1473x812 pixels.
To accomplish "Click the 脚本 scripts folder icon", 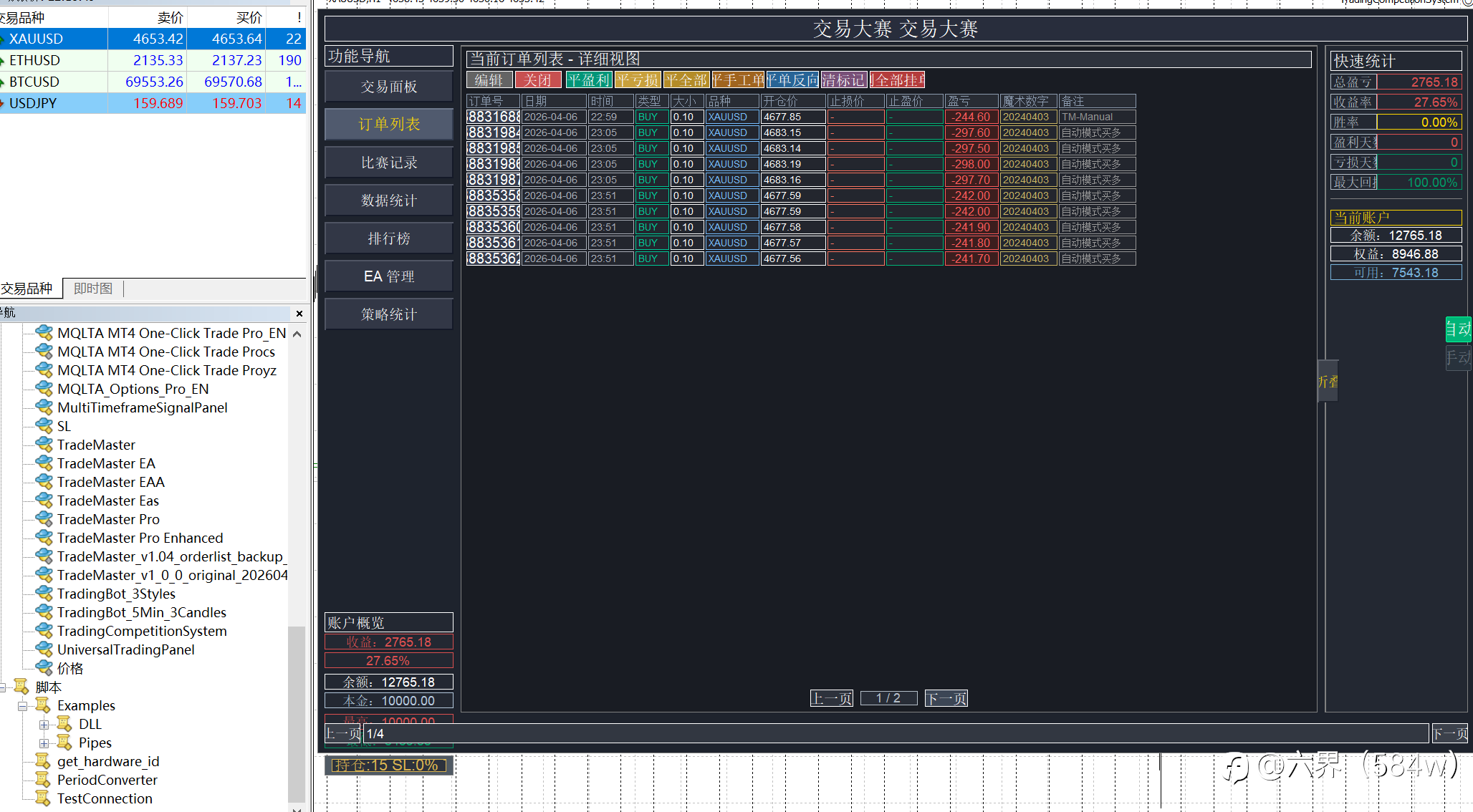I will pyautogui.click(x=21, y=687).
